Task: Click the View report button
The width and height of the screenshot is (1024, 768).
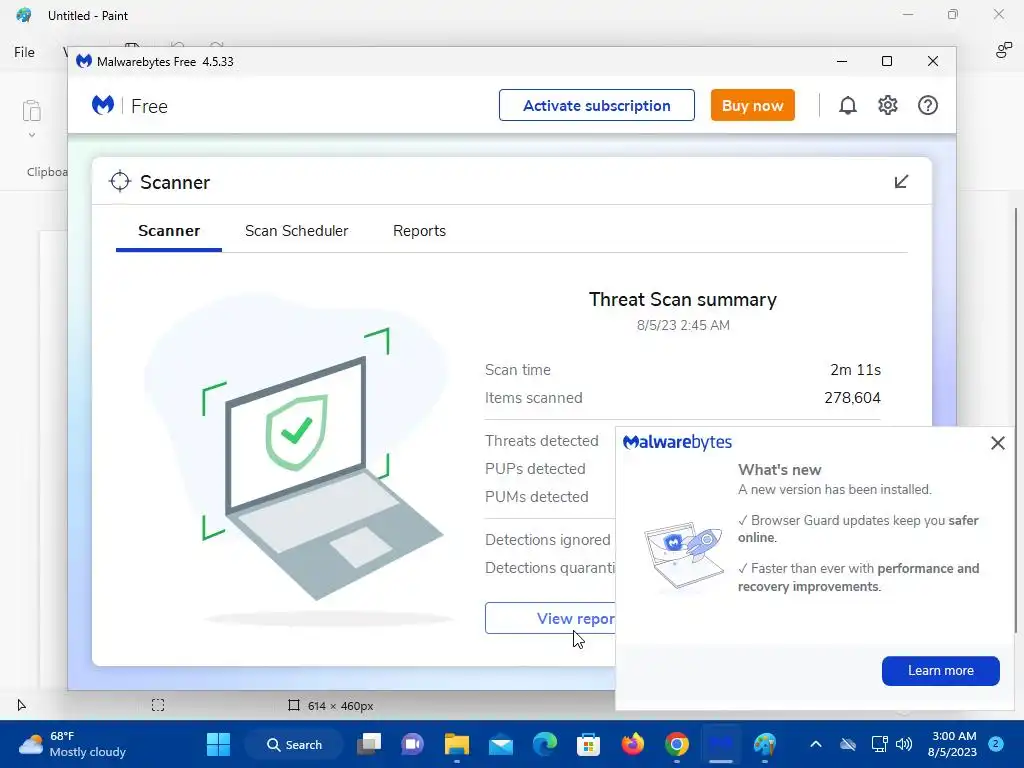Action: click(x=551, y=618)
